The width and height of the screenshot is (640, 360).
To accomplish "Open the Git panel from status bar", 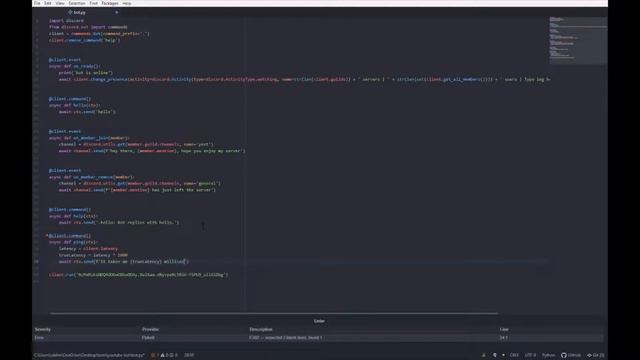I will pos(596,355).
